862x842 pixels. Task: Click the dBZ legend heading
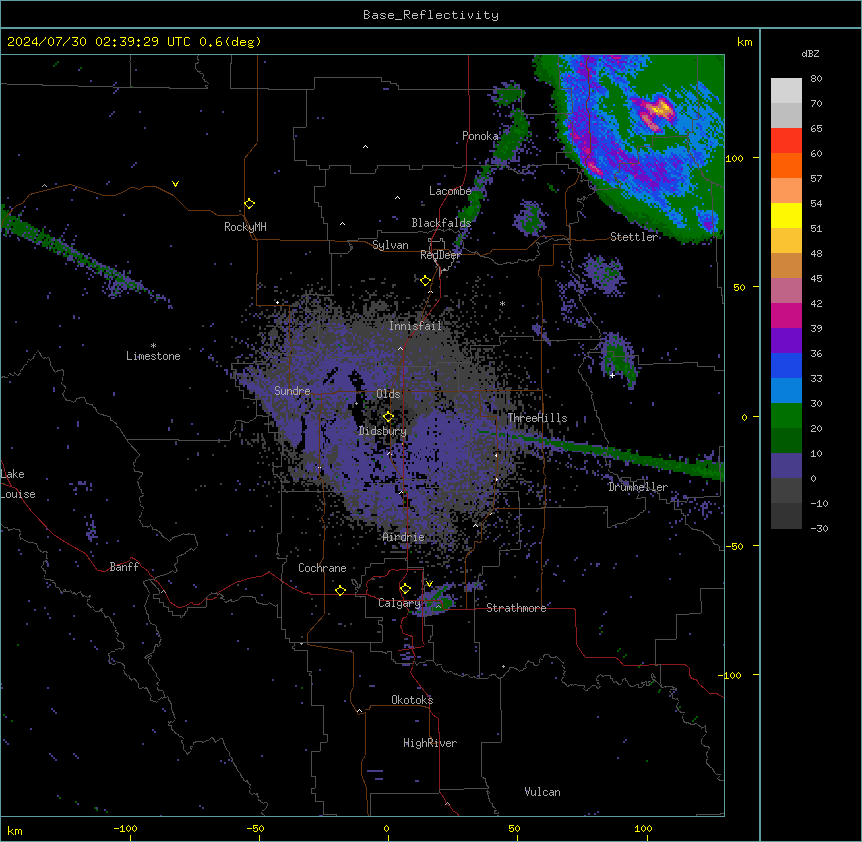coord(810,54)
